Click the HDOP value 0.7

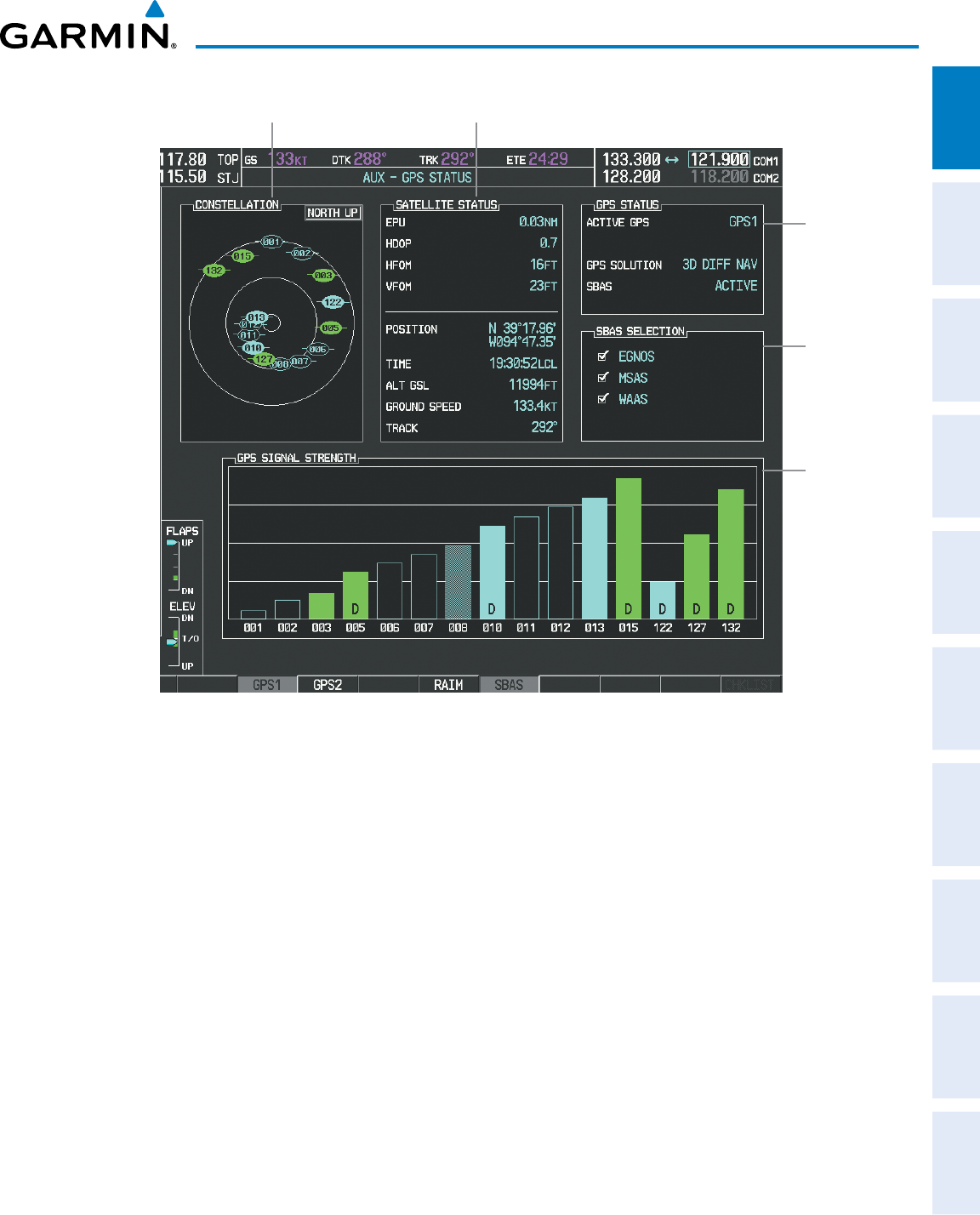549,243
